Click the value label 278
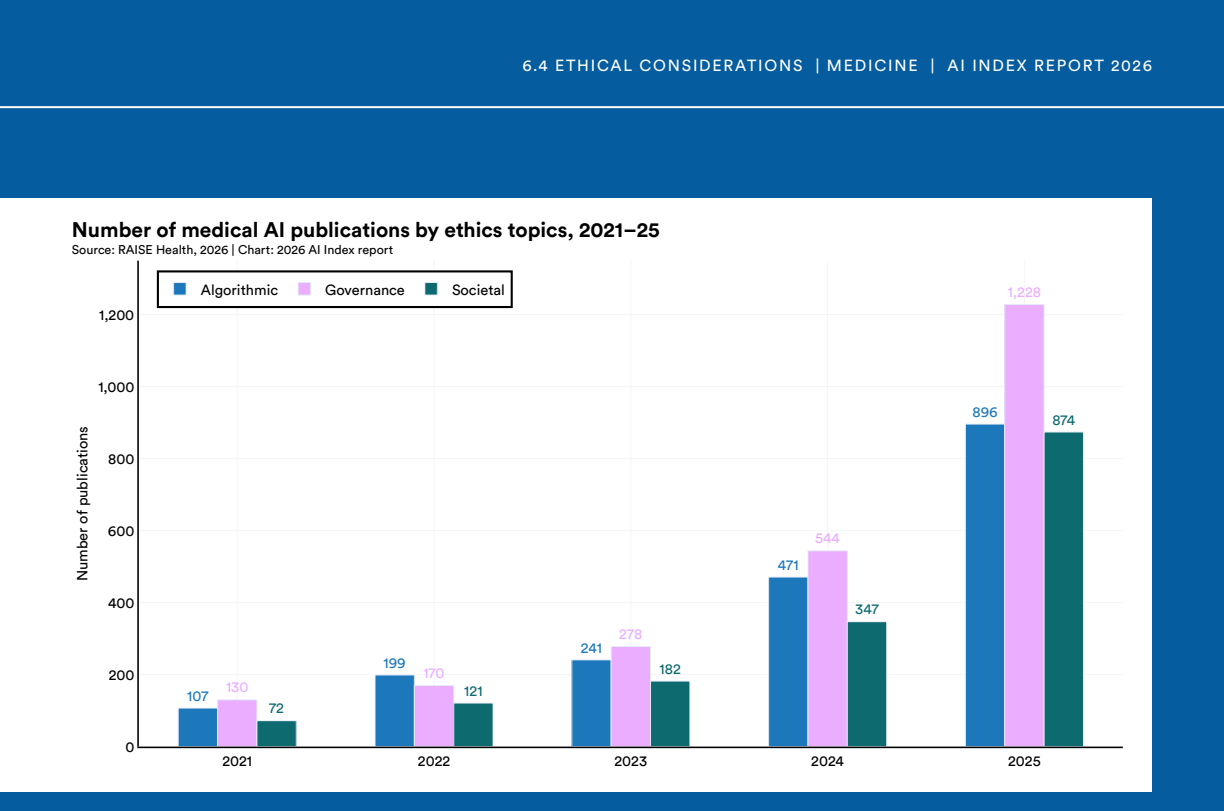This screenshot has width=1224, height=811. pyautogui.click(x=631, y=634)
